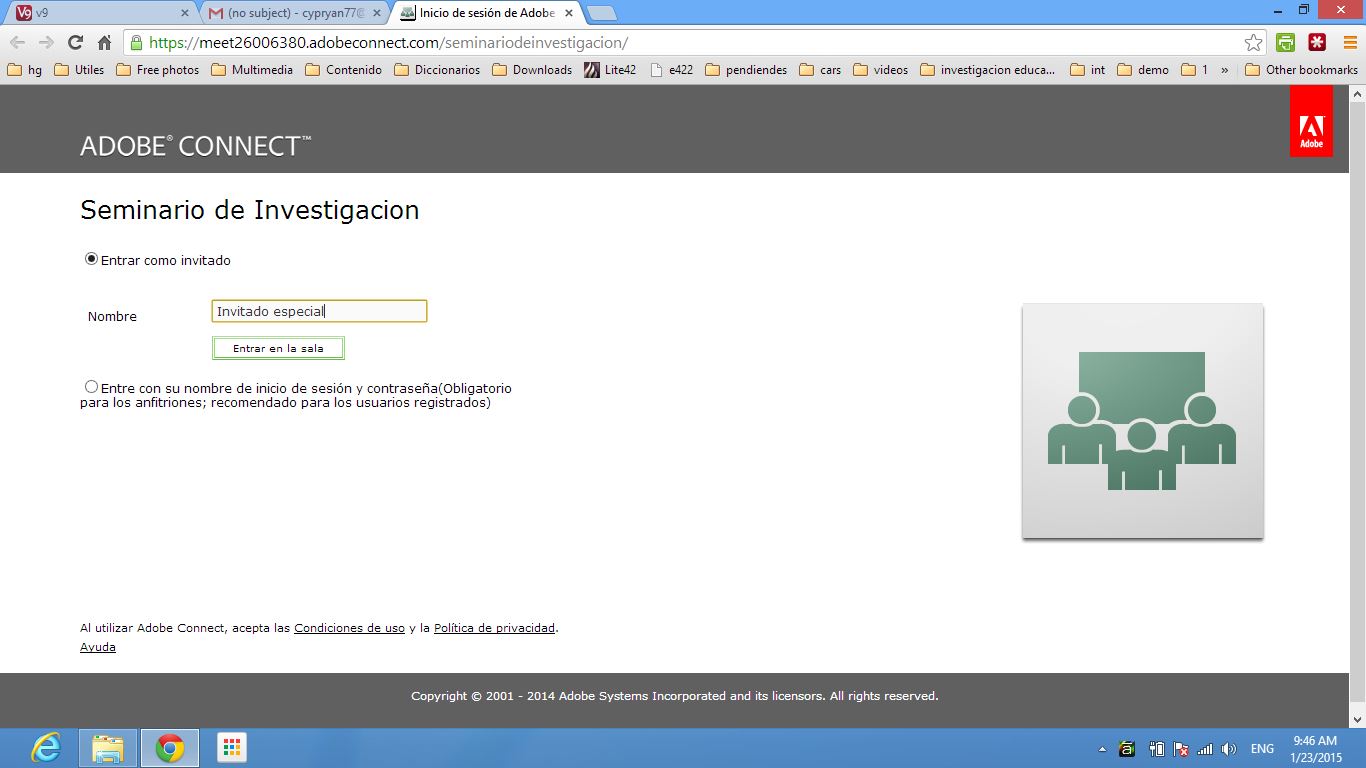The width and height of the screenshot is (1366, 768).
Task: Click the meeting room people illustration
Action: point(1142,421)
